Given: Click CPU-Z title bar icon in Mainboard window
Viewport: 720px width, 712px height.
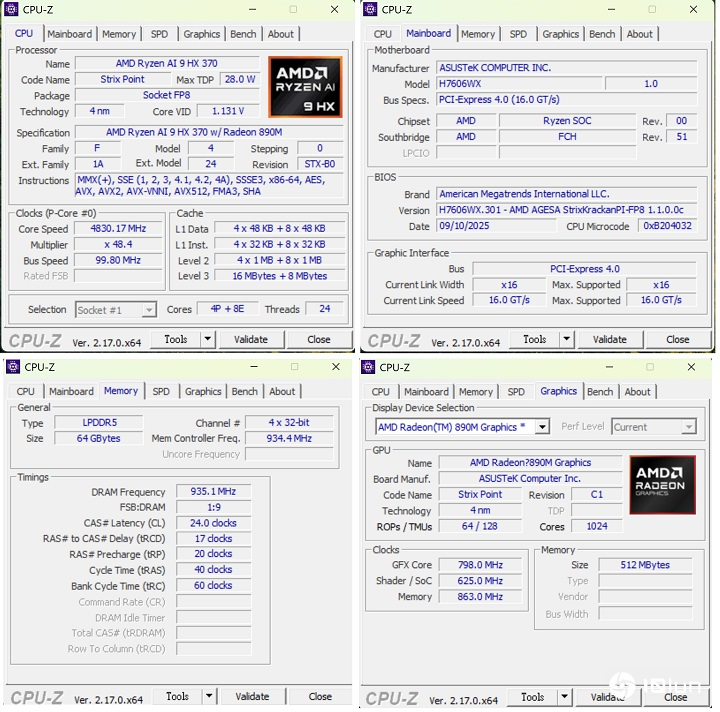Looking at the screenshot, I should click(x=369, y=9).
